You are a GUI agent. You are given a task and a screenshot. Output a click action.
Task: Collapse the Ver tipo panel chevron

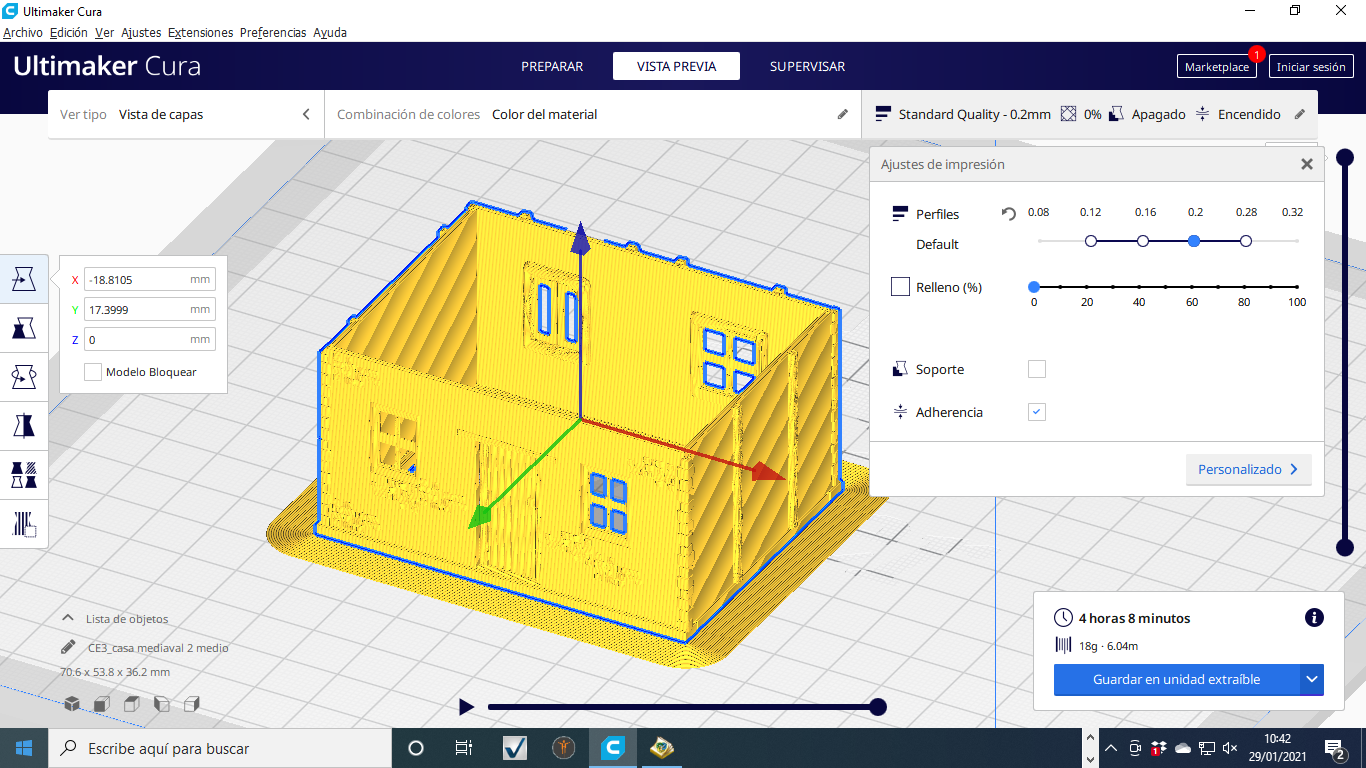(x=306, y=115)
